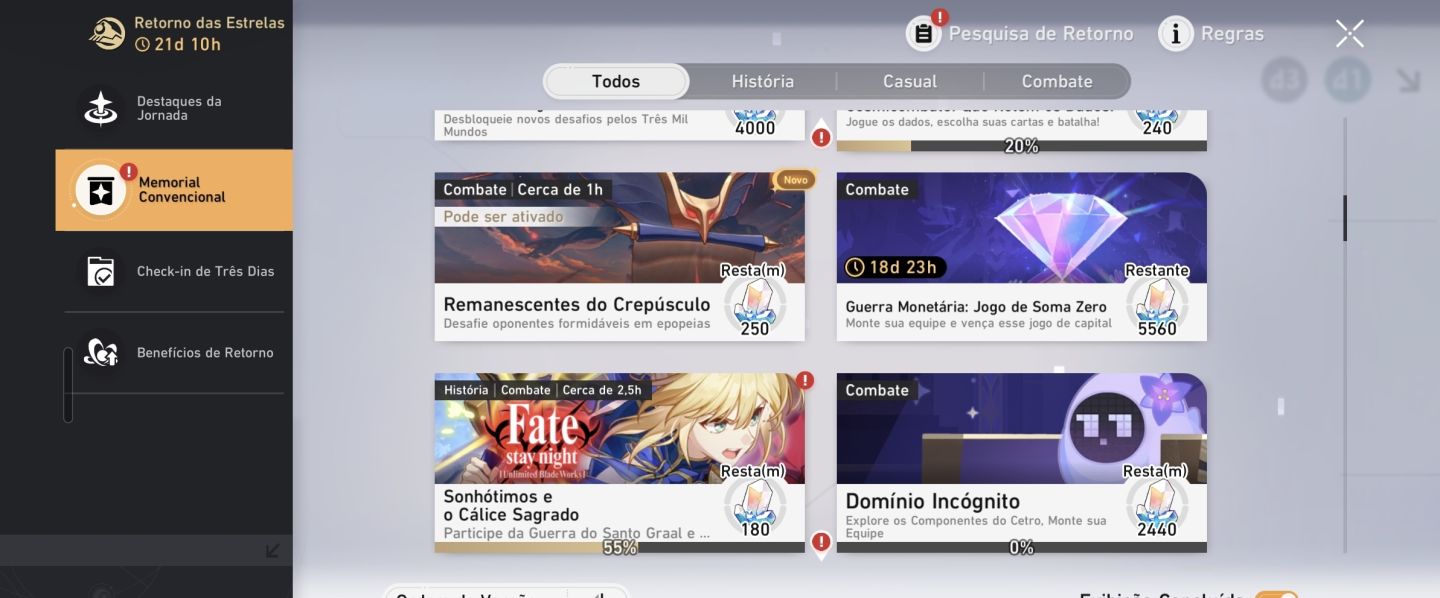The image size is (1440, 598).
Task: Click the sidebar scrollbar handle
Action: point(68,385)
